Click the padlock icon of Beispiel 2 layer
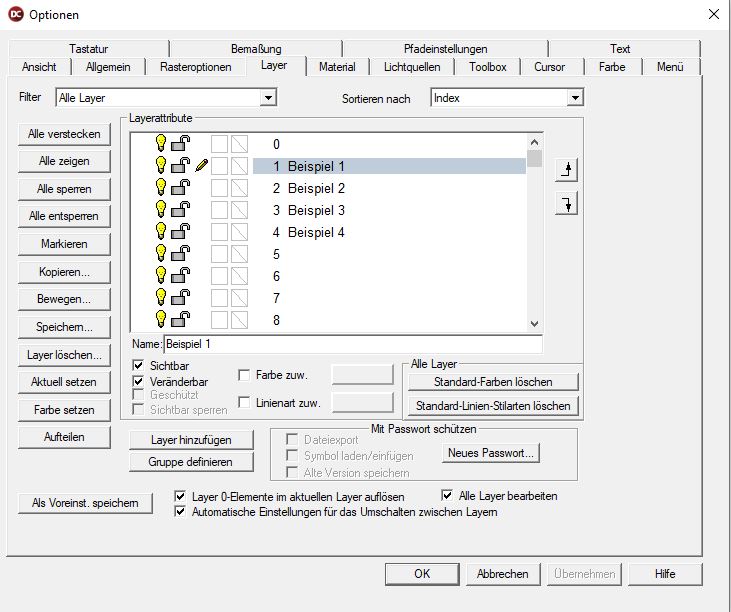The image size is (731, 612). [x=182, y=188]
